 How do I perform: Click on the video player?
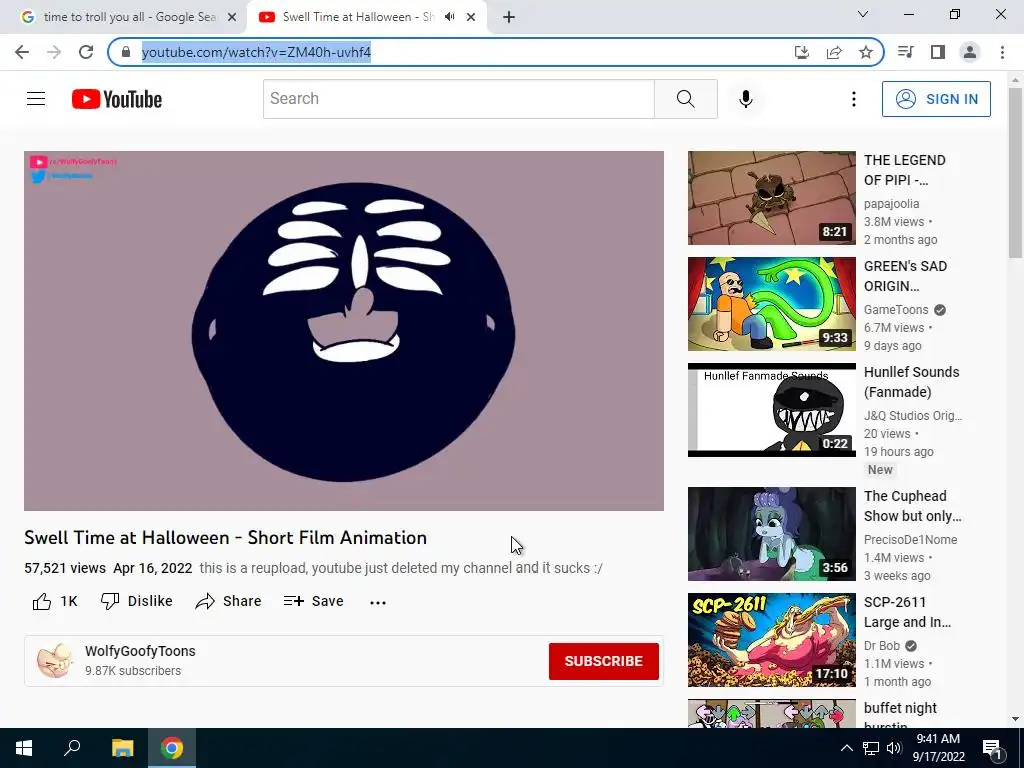tap(344, 330)
